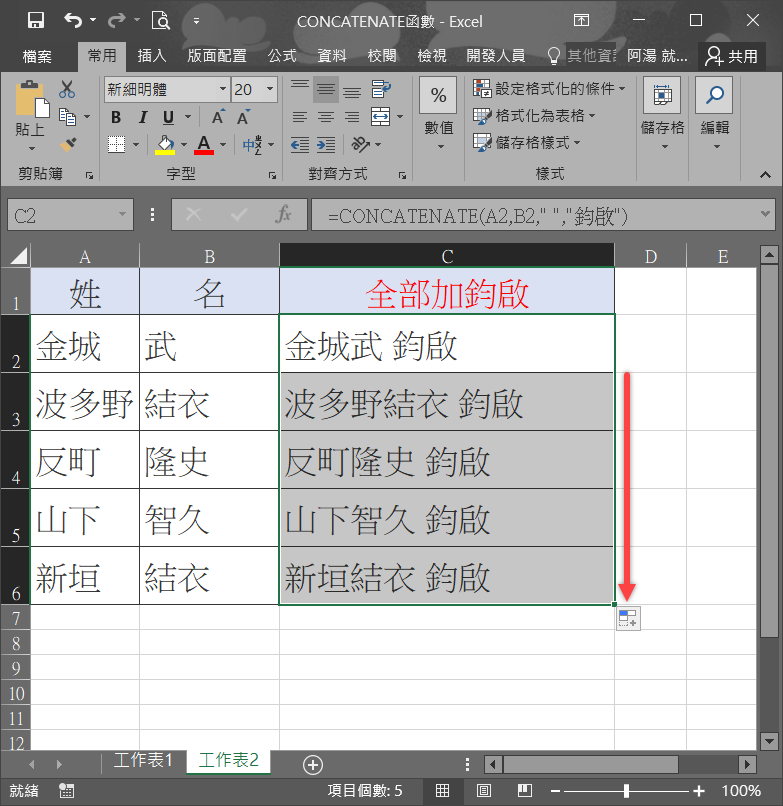
Task: Click the Auto Fill Options icon
Action: coord(628,618)
